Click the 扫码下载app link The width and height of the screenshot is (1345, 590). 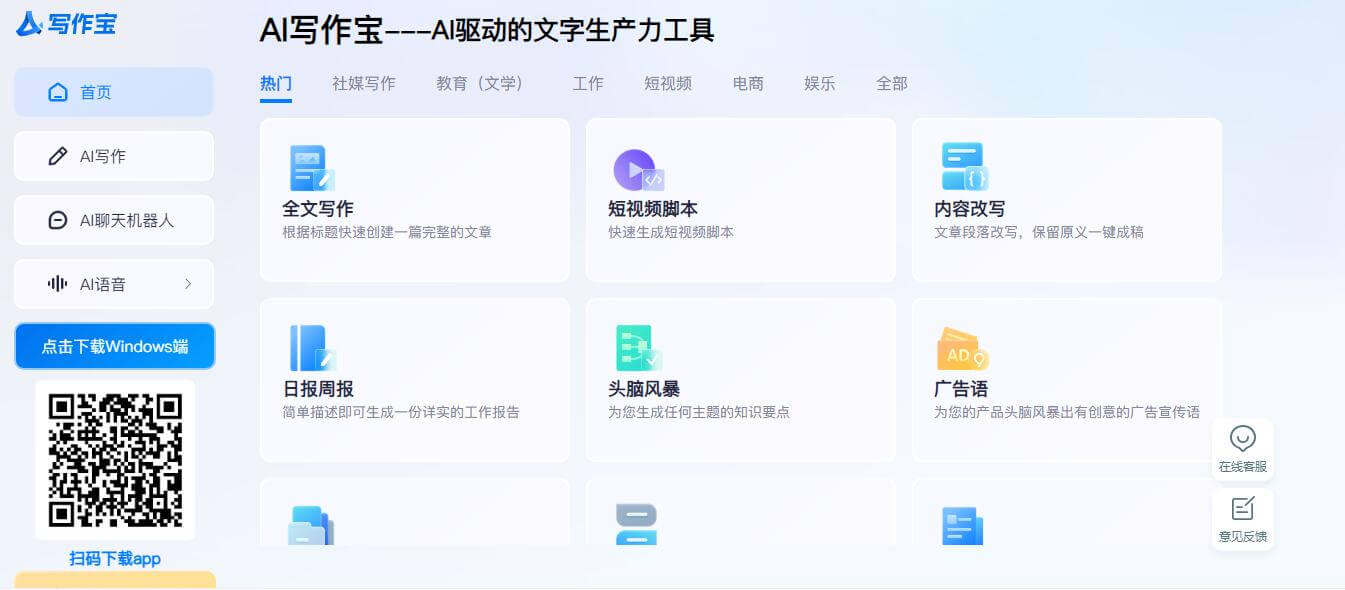(114, 559)
